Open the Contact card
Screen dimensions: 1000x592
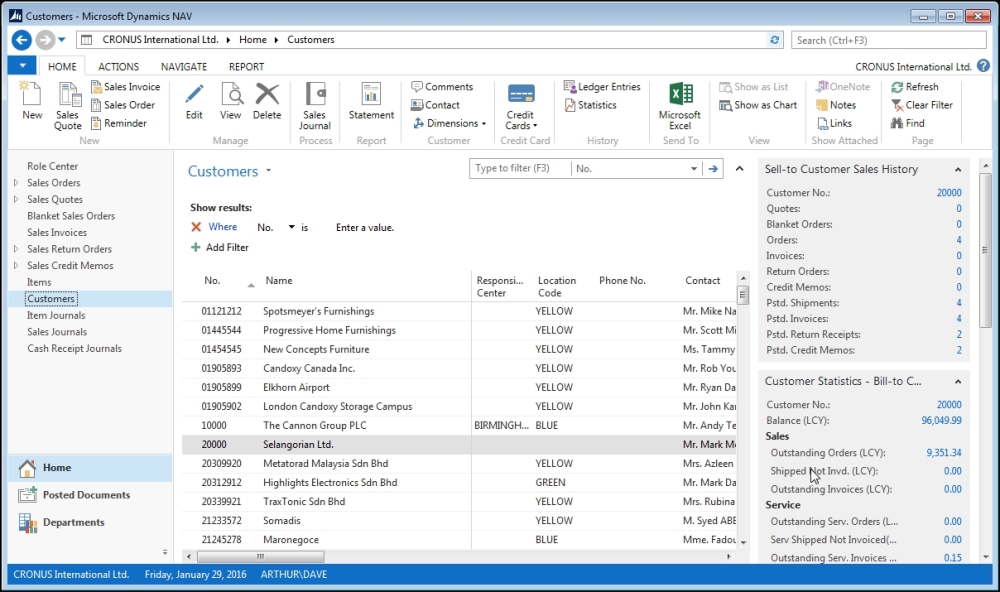point(435,105)
